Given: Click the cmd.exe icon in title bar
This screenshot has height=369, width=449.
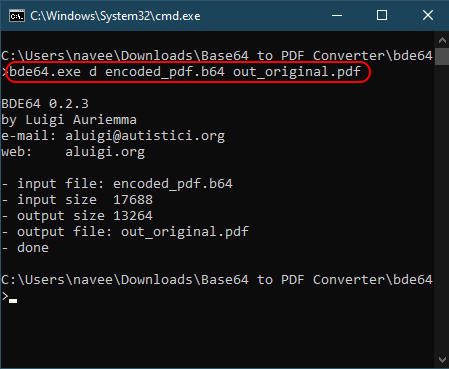Looking at the screenshot, I should point(17,16).
